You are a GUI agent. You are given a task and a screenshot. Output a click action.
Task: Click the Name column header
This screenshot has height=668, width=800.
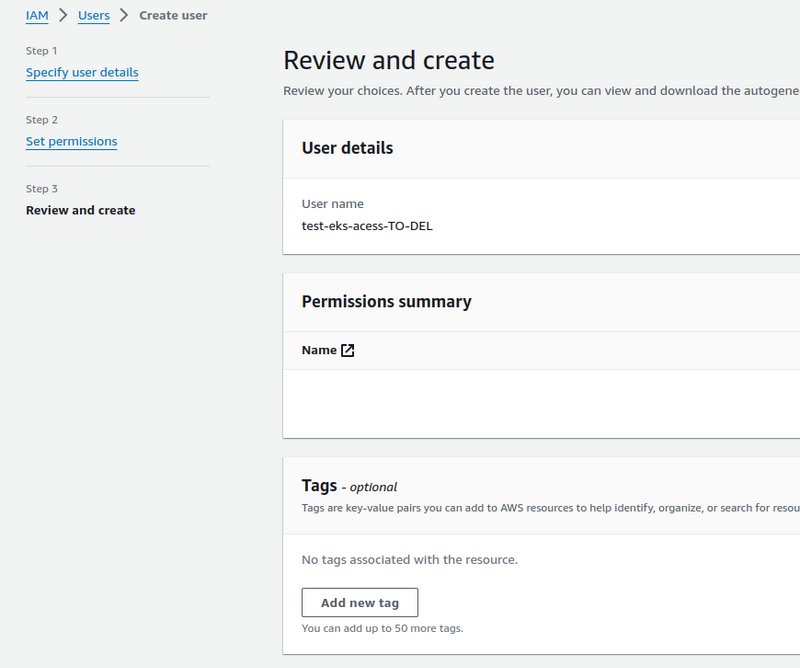pos(319,350)
